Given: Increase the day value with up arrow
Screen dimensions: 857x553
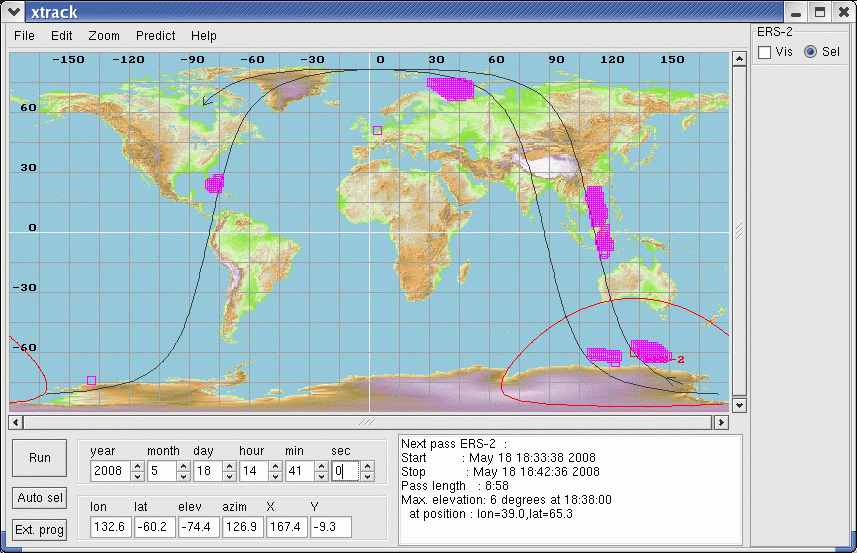Looking at the screenshot, I should click(x=230, y=466).
